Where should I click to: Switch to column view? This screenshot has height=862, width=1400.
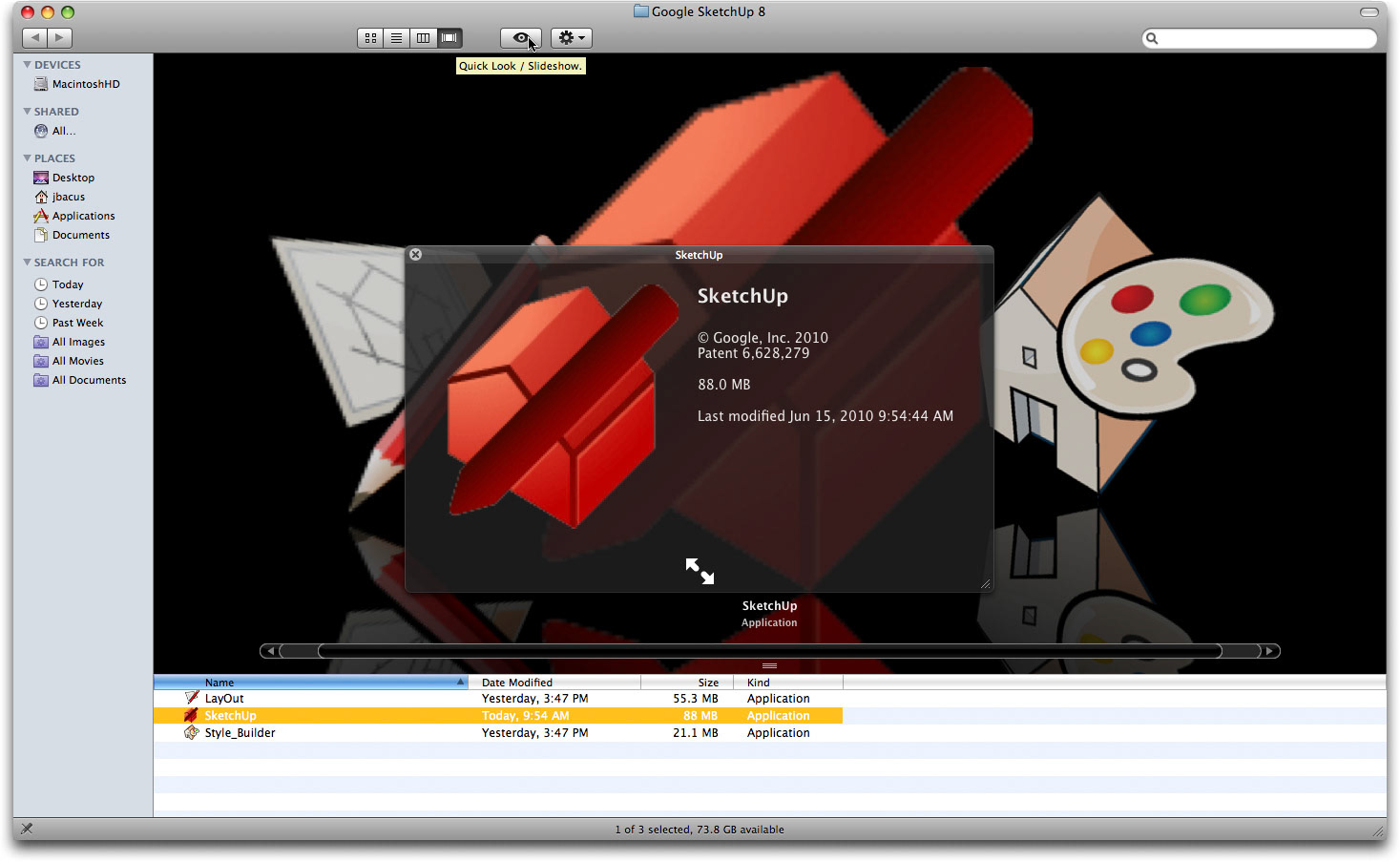coord(423,38)
